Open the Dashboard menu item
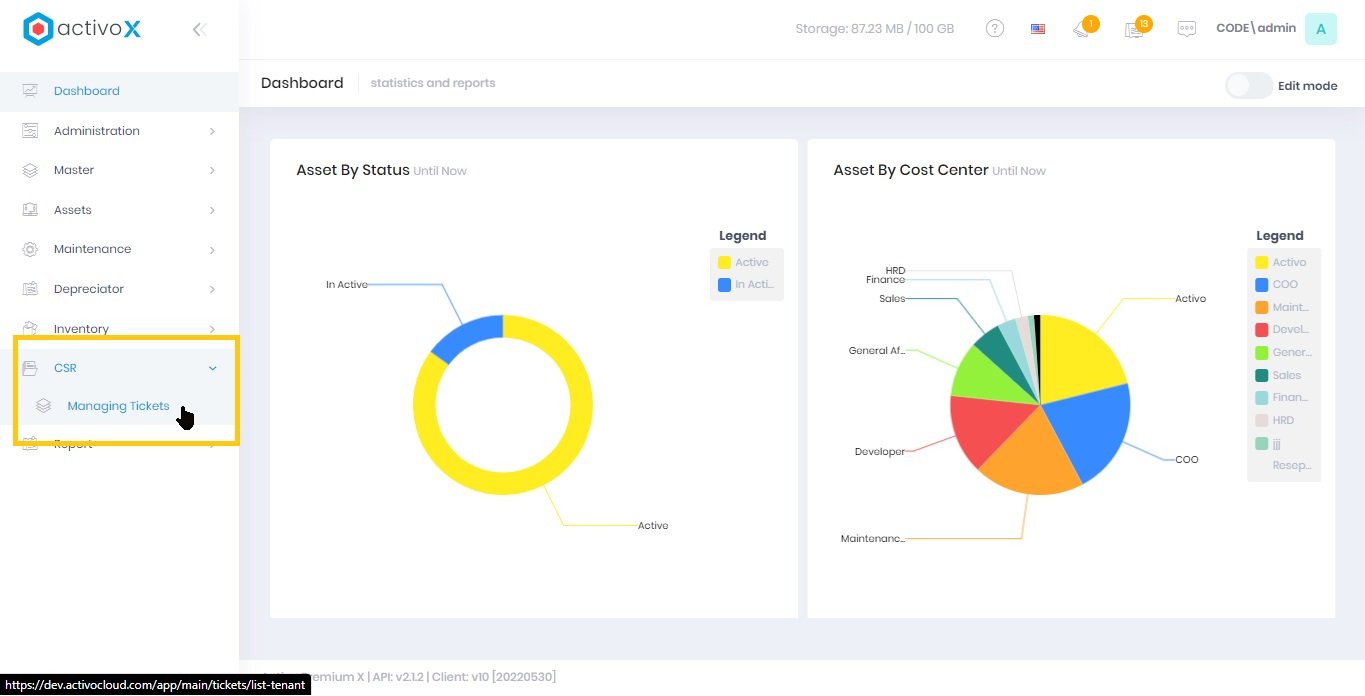This screenshot has width=1365, height=696. 87,91
